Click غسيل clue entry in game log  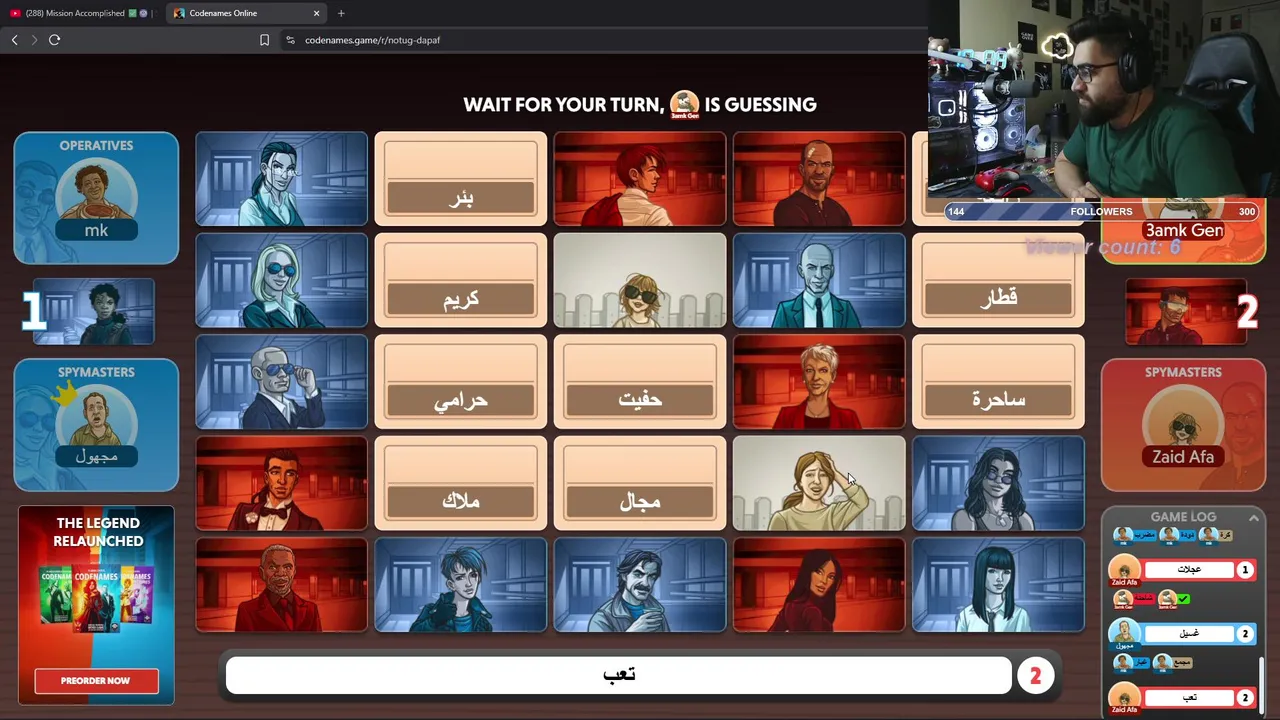click(x=1189, y=633)
